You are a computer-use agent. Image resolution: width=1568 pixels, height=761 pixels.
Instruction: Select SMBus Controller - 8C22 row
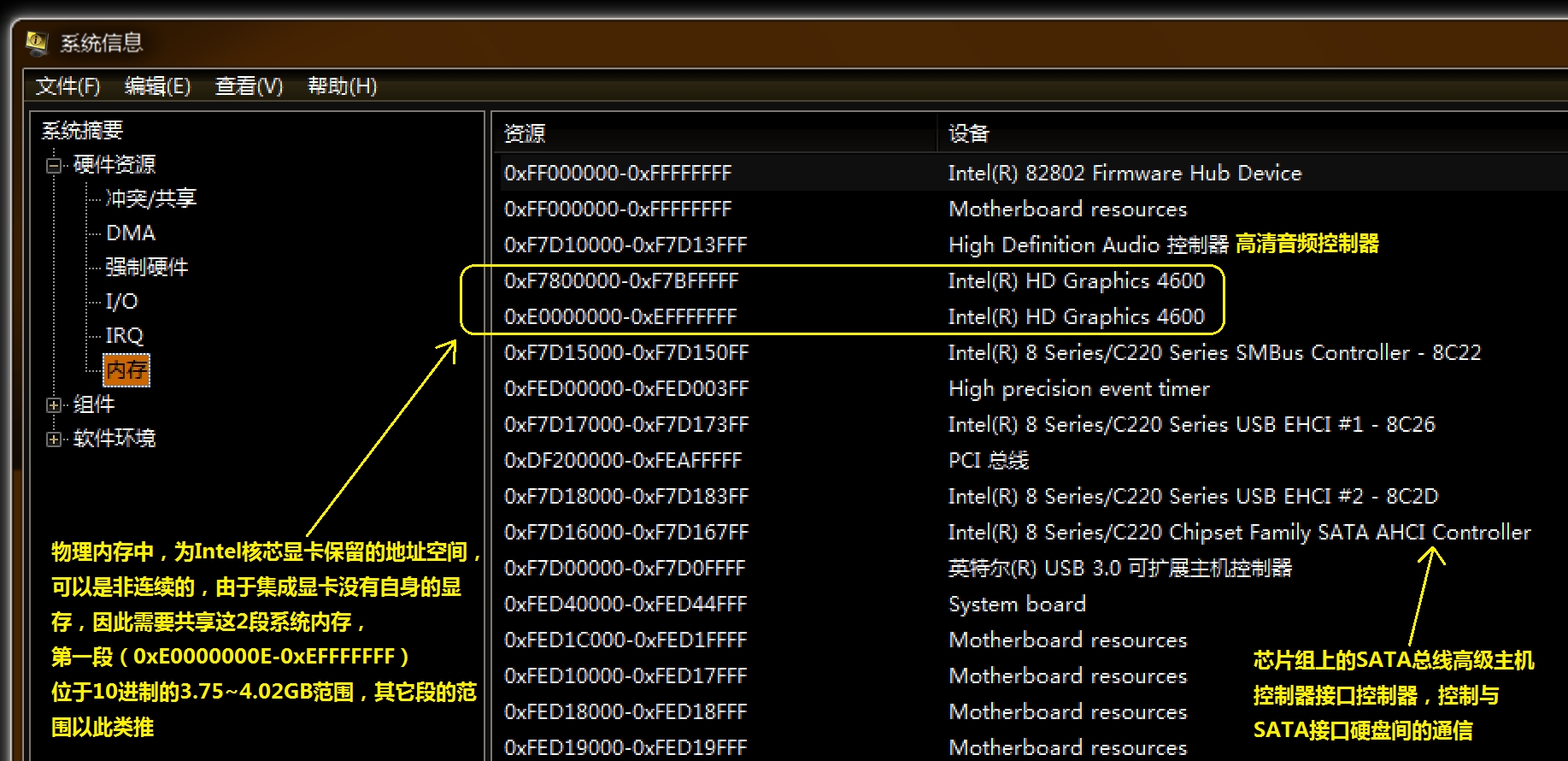(x=1031, y=353)
